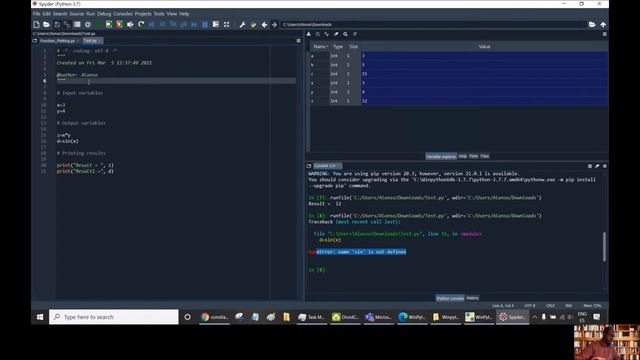Go forward with the right arrow
Image resolution: width=640 pixels, height=360 pixels.
coord(274,24)
